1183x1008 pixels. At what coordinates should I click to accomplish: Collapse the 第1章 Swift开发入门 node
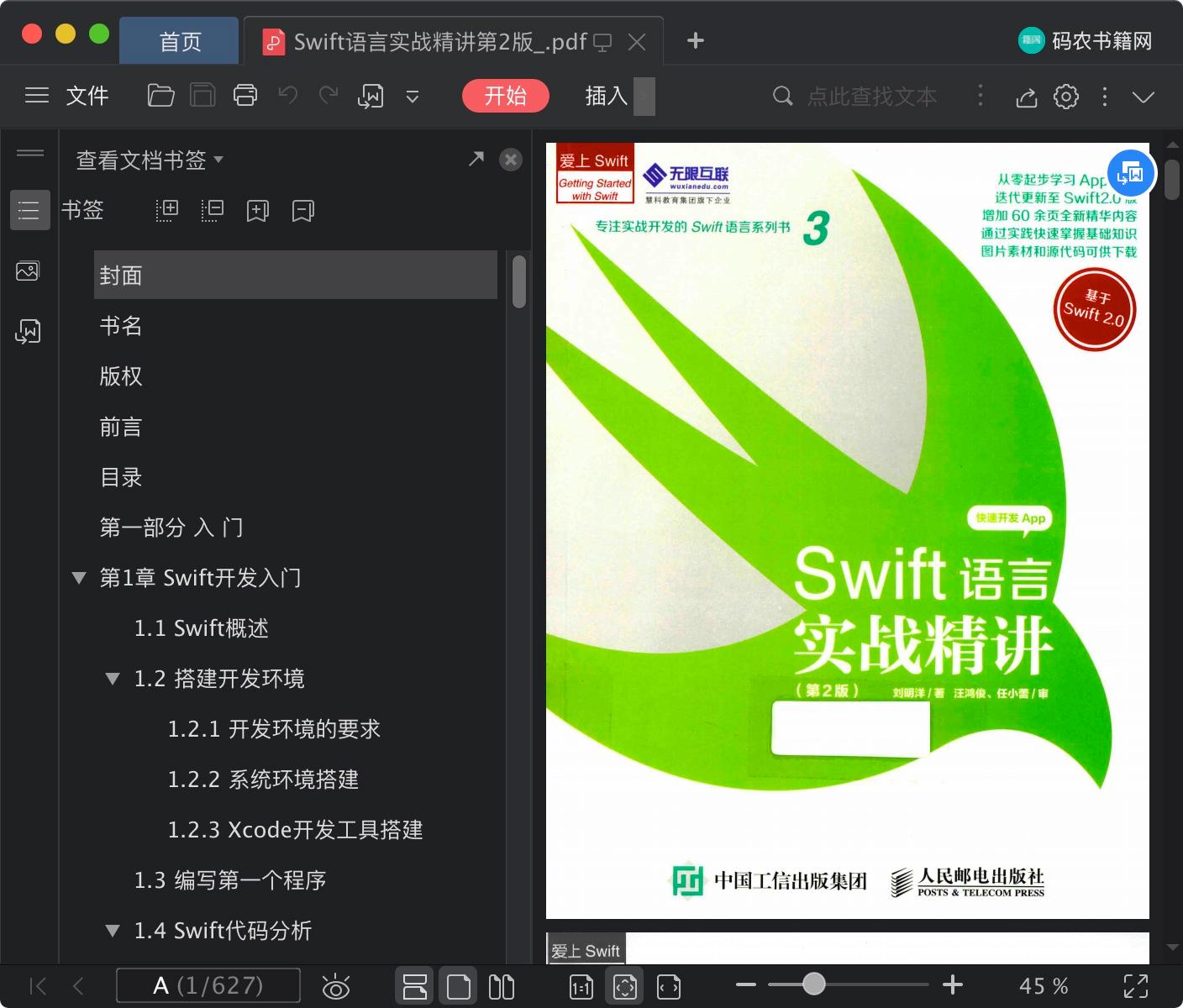[x=79, y=578]
